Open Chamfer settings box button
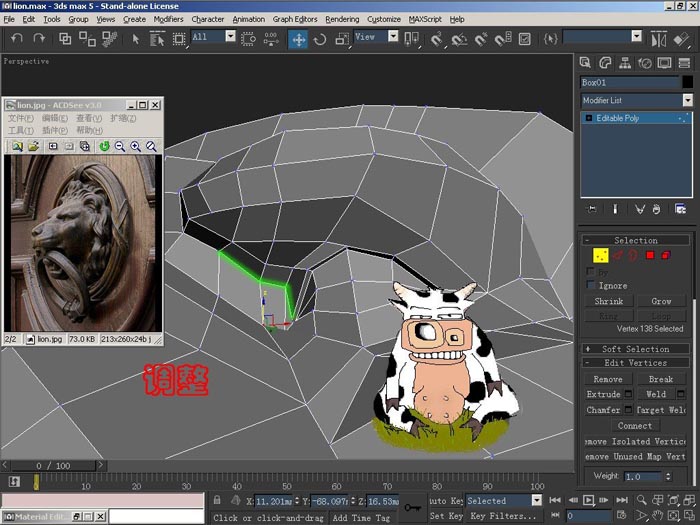700x525 pixels. pyautogui.click(x=628, y=410)
